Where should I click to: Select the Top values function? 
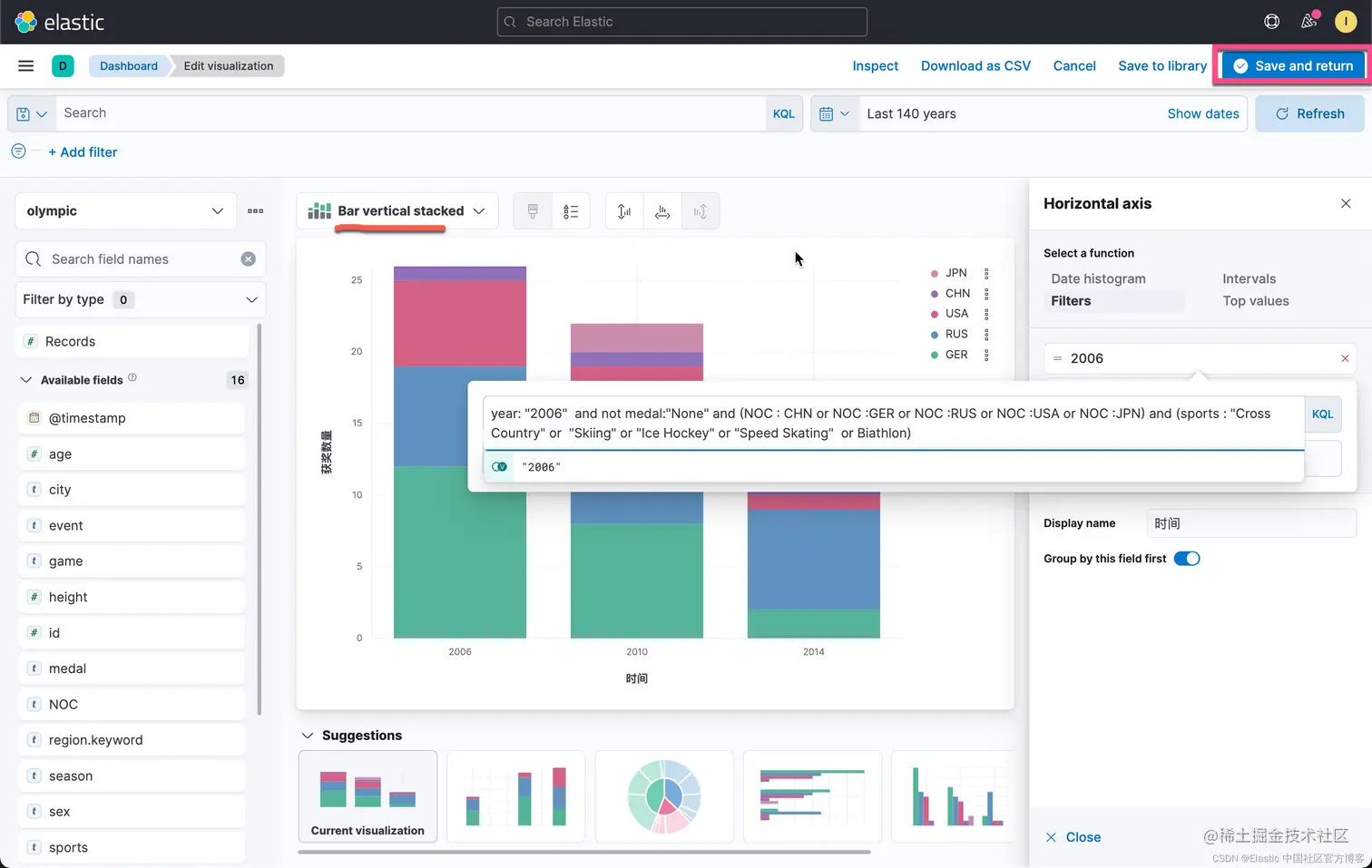[1255, 301]
